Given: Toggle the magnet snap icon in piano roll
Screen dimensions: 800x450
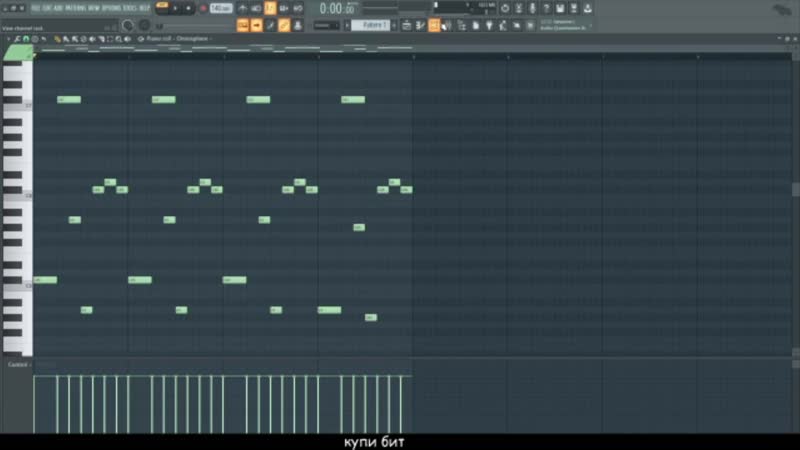Looking at the screenshot, I should click(x=26, y=39).
